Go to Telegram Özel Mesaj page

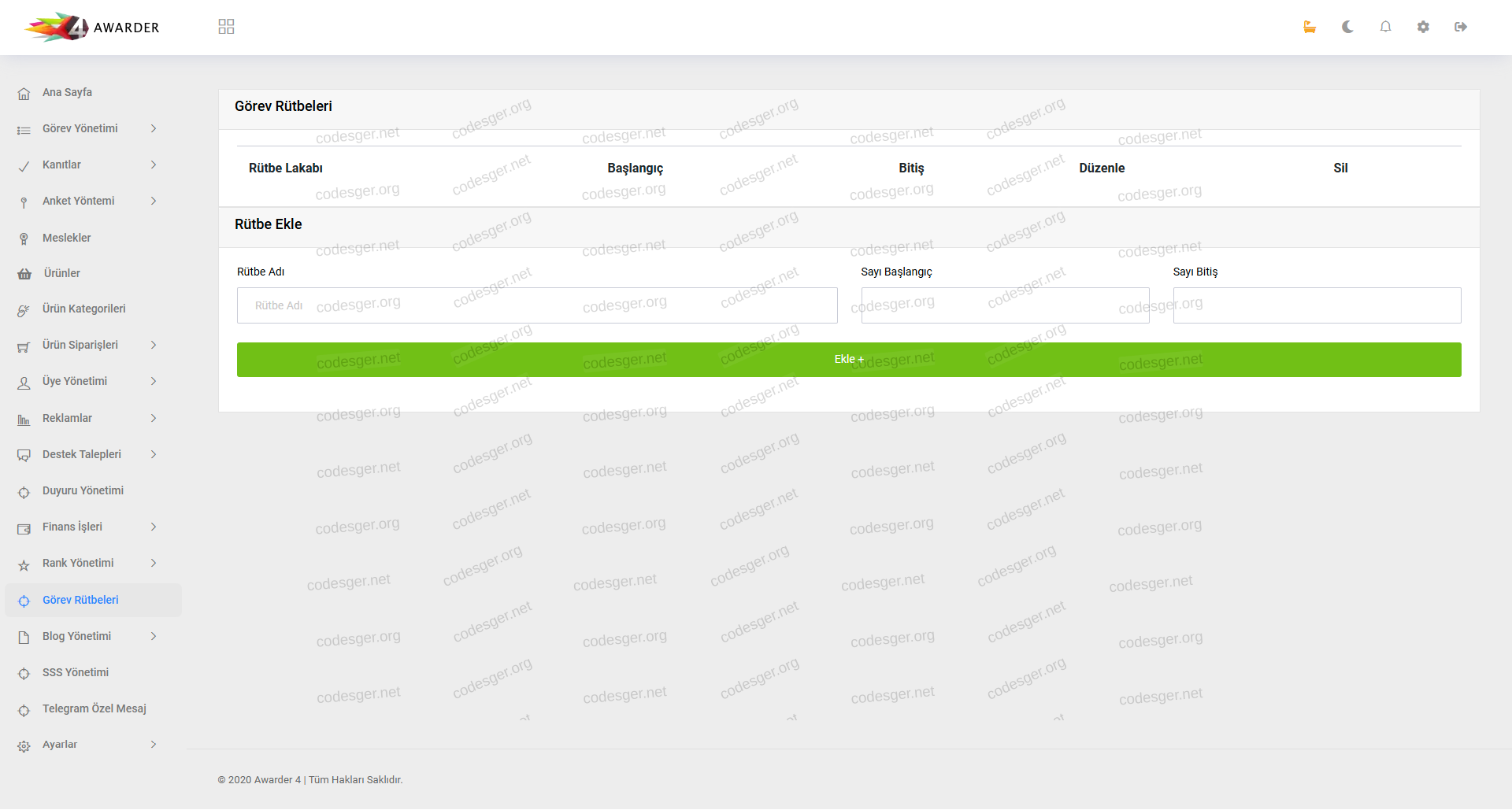point(94,708)
